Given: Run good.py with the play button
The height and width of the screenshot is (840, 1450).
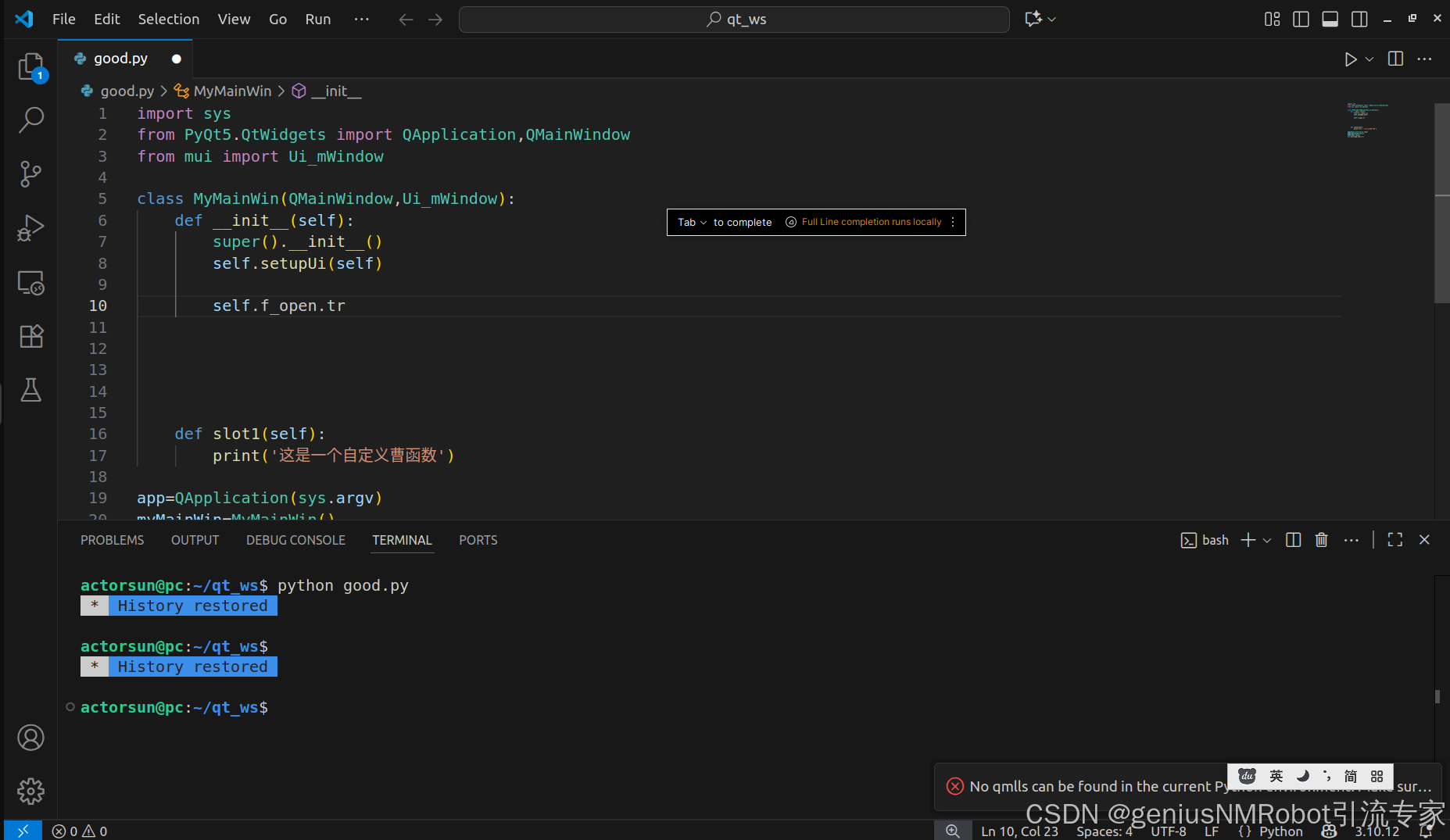Looking at the screenshot, I should (1350, 58).
